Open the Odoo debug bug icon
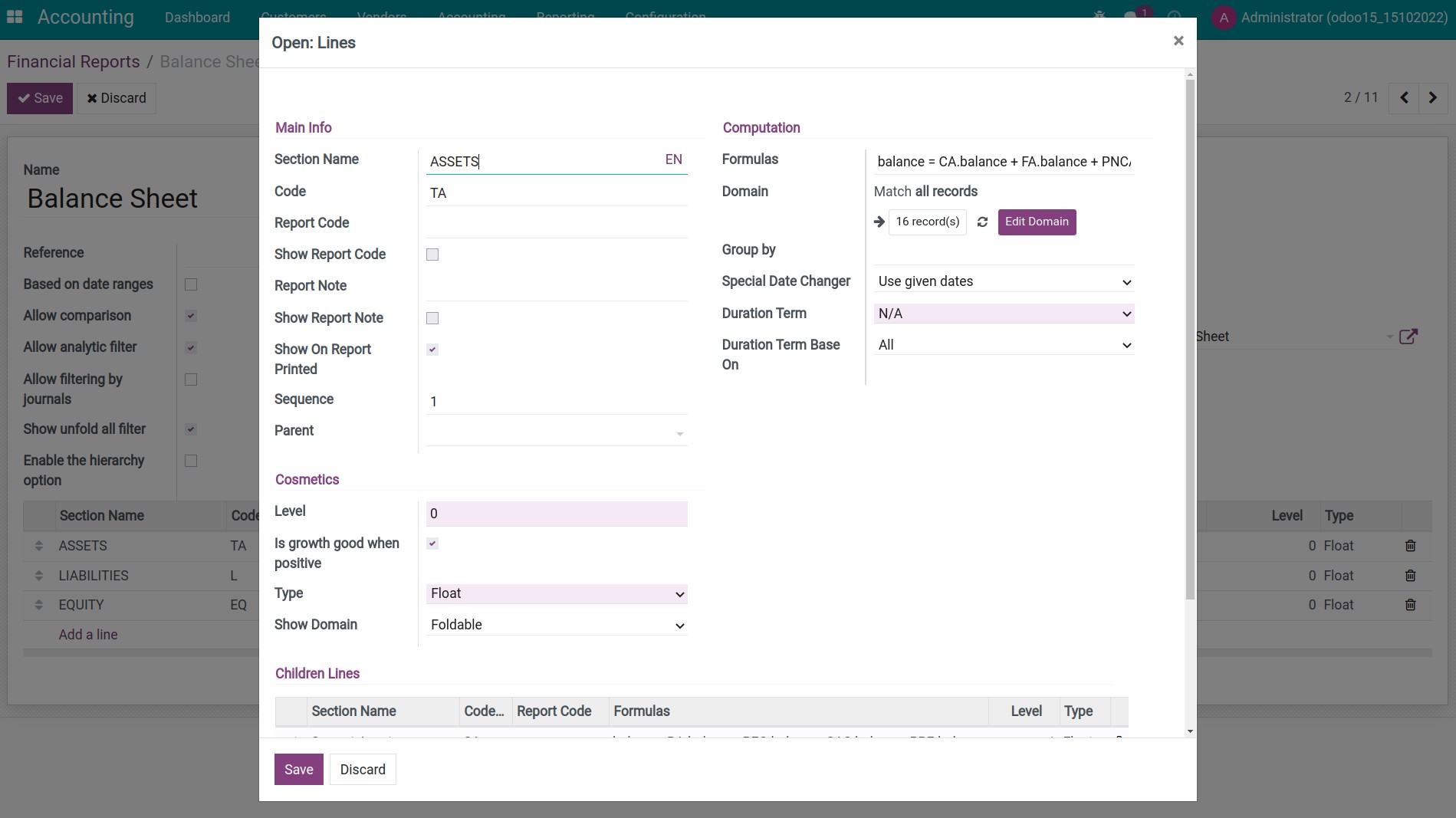 click(1099, 16)
